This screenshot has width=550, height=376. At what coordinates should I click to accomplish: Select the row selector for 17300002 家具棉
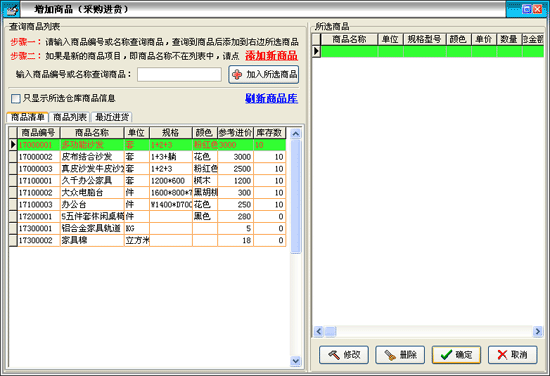tap(13, 240)
